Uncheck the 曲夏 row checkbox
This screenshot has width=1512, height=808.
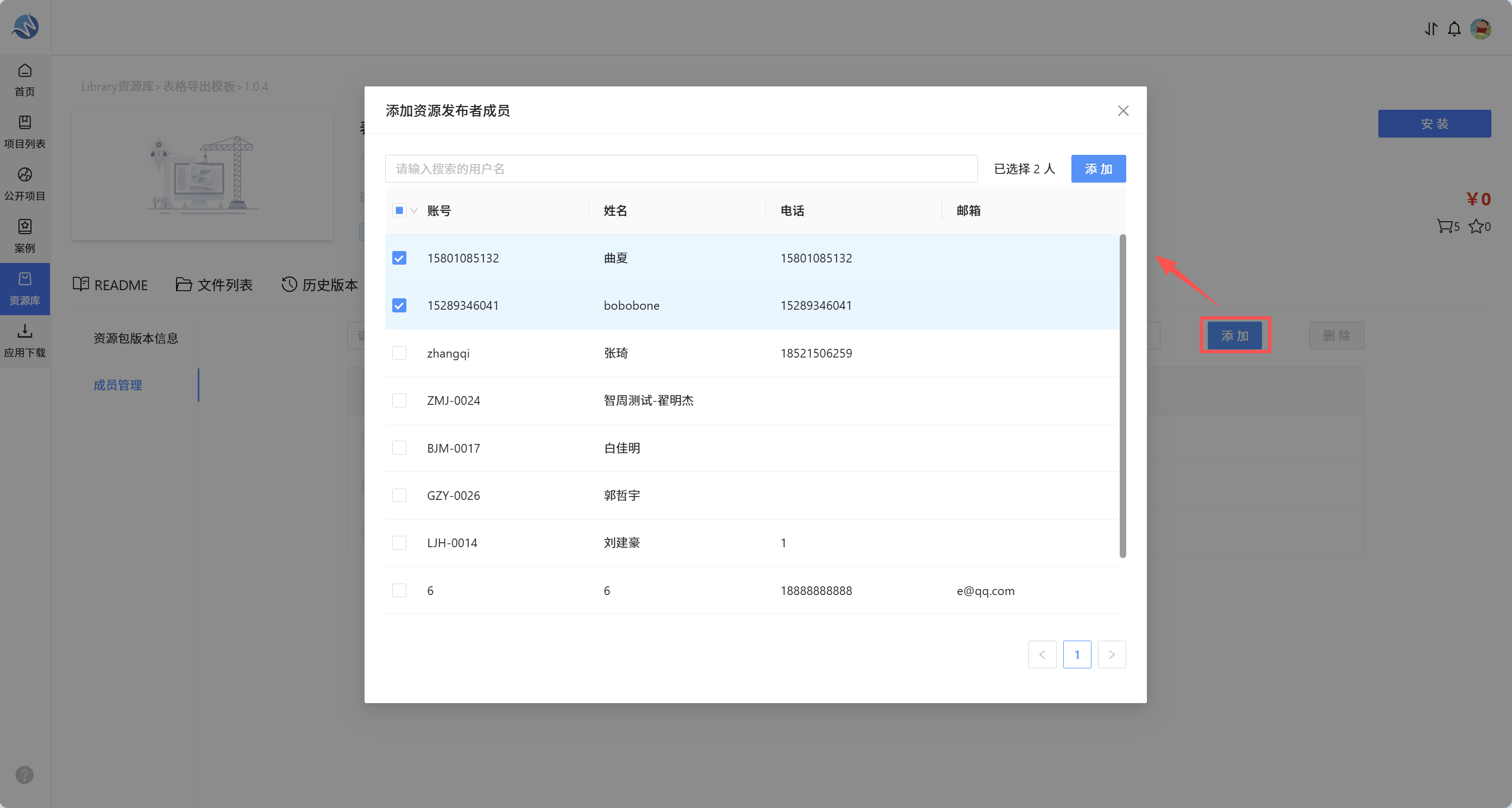[x=399, y=258]
